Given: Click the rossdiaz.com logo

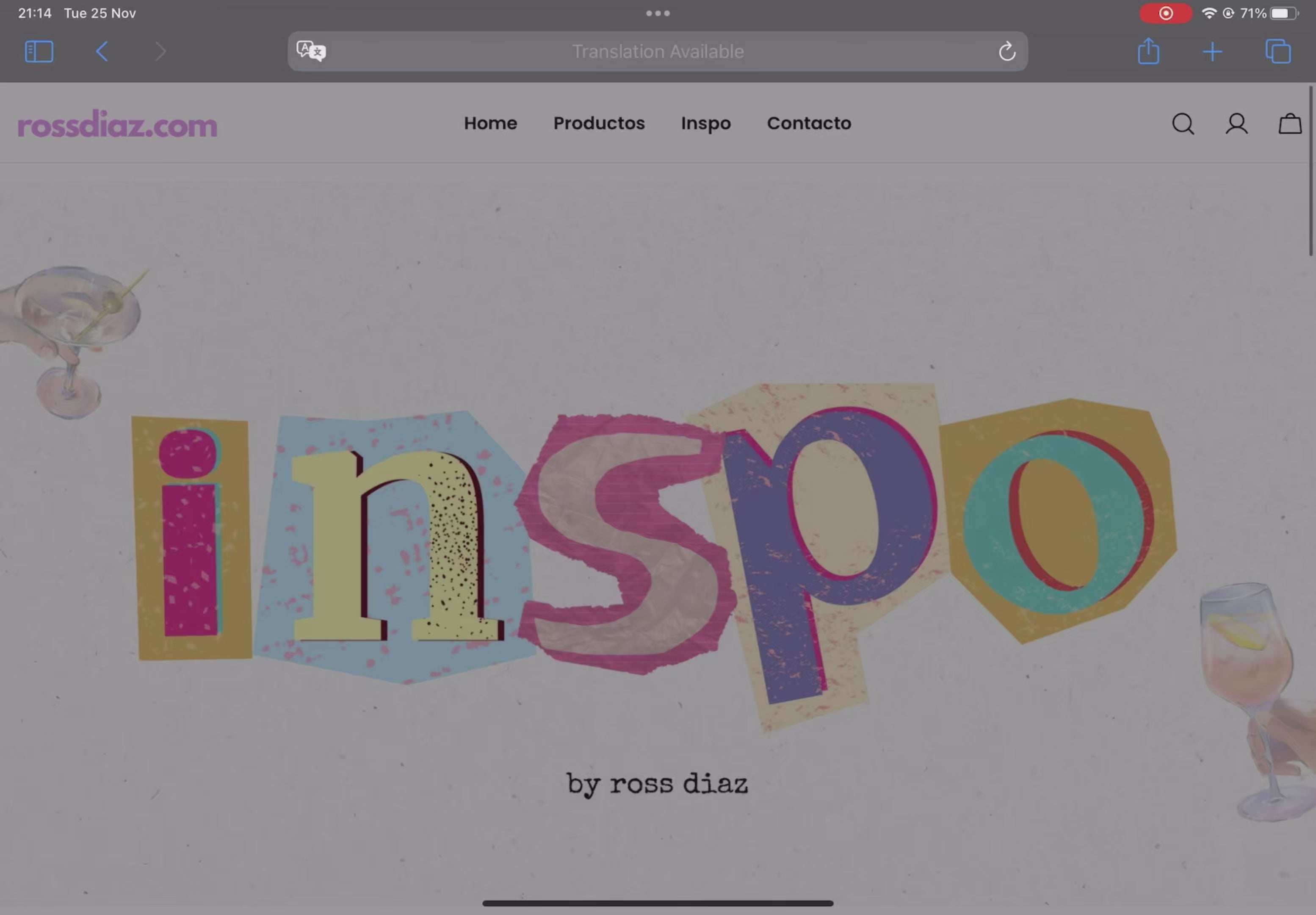Looking at the screenshot, I should pos(117,125).
